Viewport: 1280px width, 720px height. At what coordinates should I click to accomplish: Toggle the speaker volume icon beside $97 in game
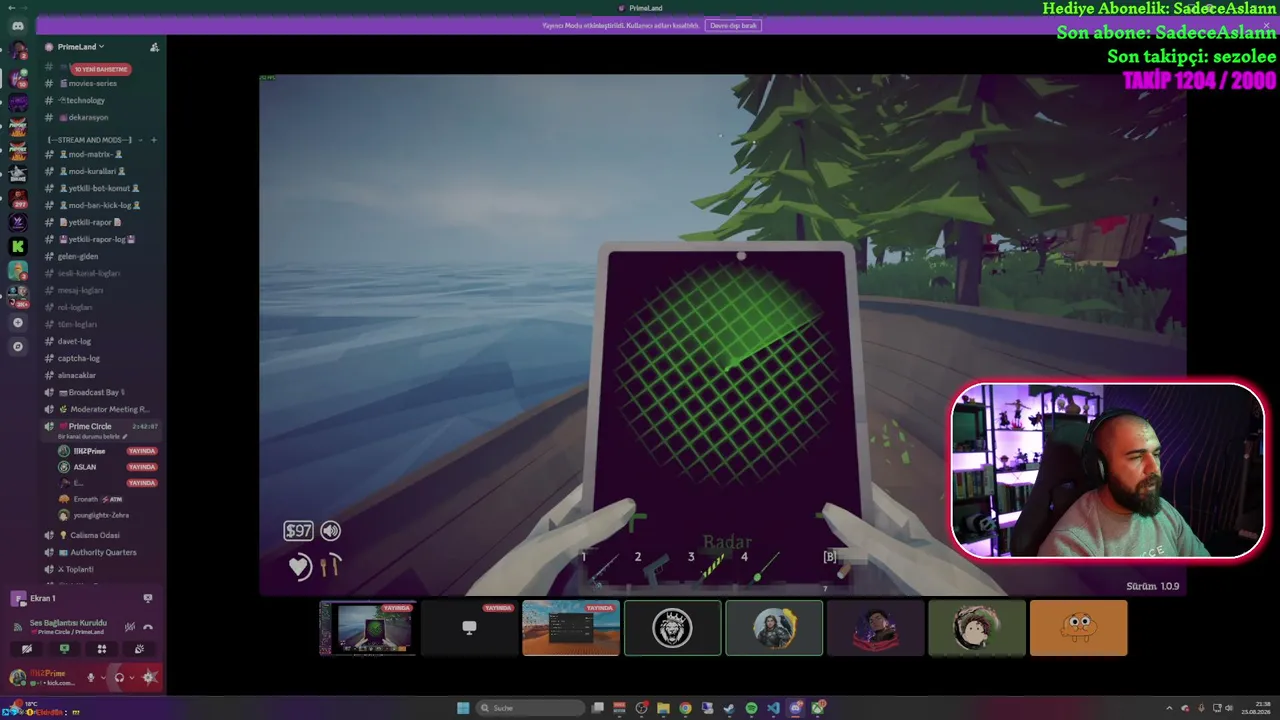tap(330, 531)
